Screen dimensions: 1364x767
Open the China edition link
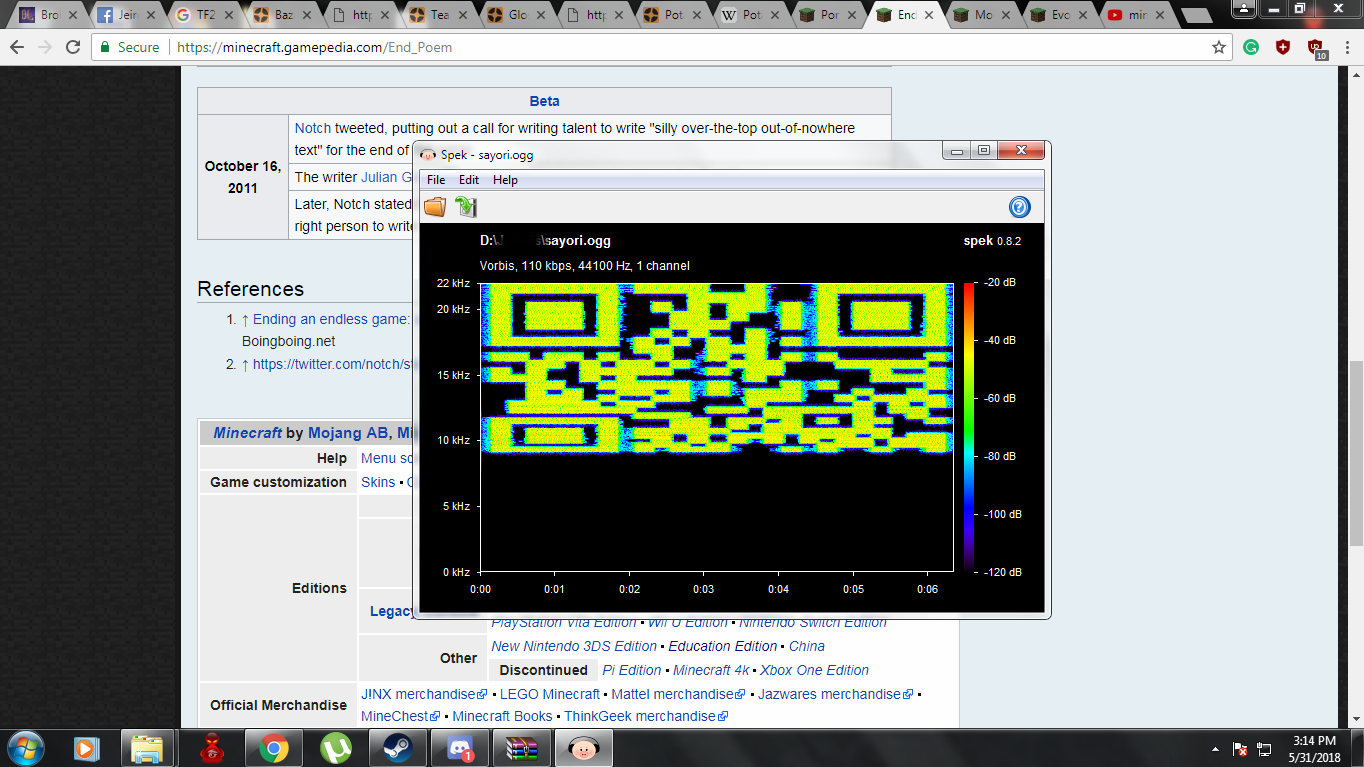(807, 646)
